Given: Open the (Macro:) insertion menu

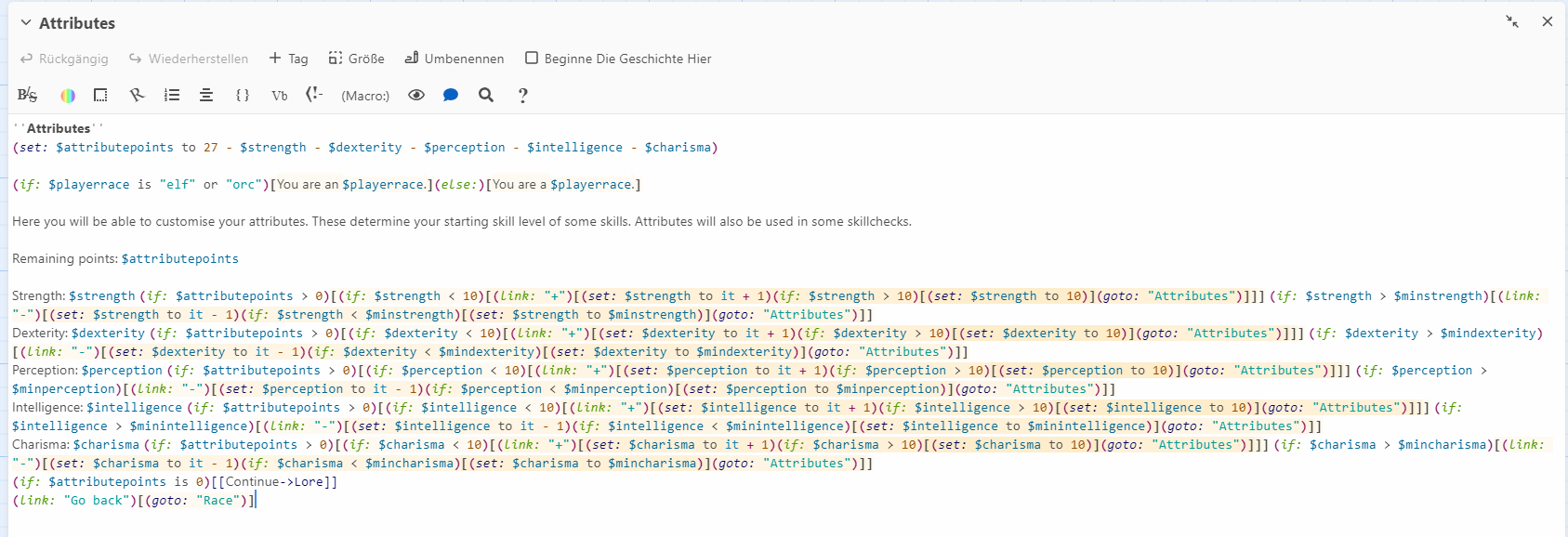Looking at the screenshot, I should point(365,96).
